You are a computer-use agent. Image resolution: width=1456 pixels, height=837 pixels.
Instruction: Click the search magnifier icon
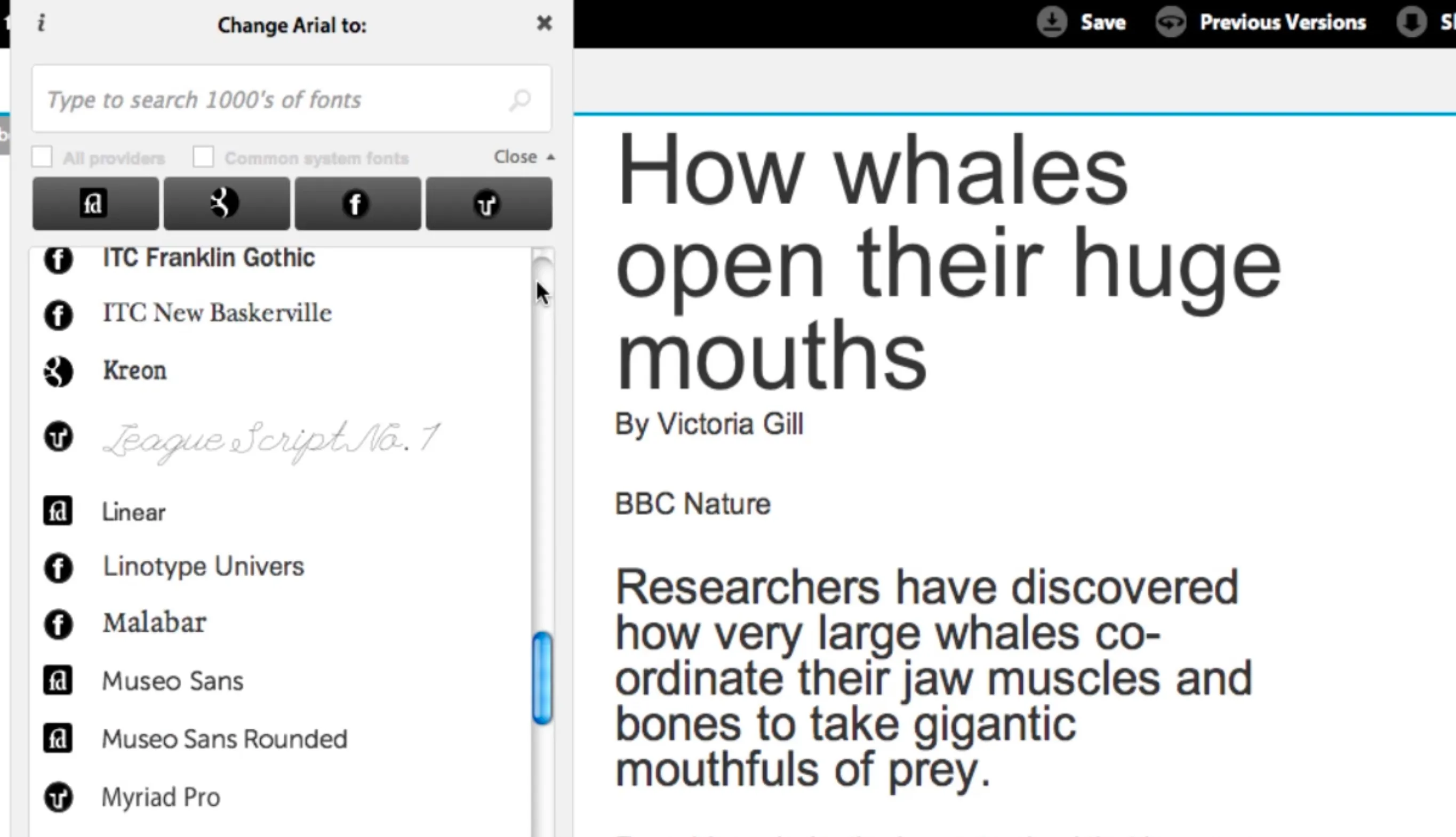pyautogui.click(x=521, y=100)
